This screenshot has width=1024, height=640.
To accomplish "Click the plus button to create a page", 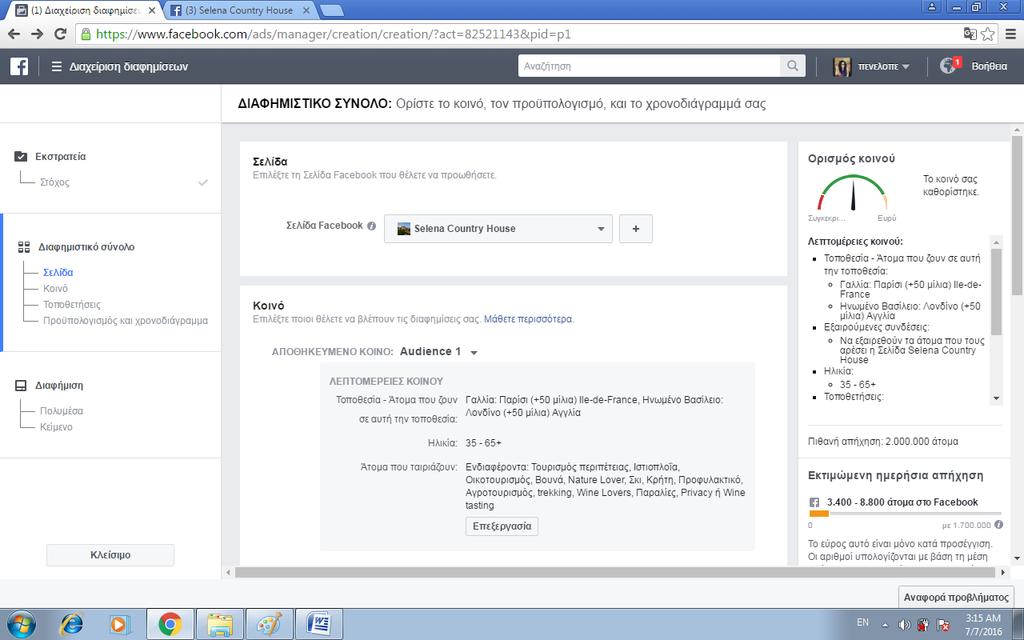I will 635,229.
